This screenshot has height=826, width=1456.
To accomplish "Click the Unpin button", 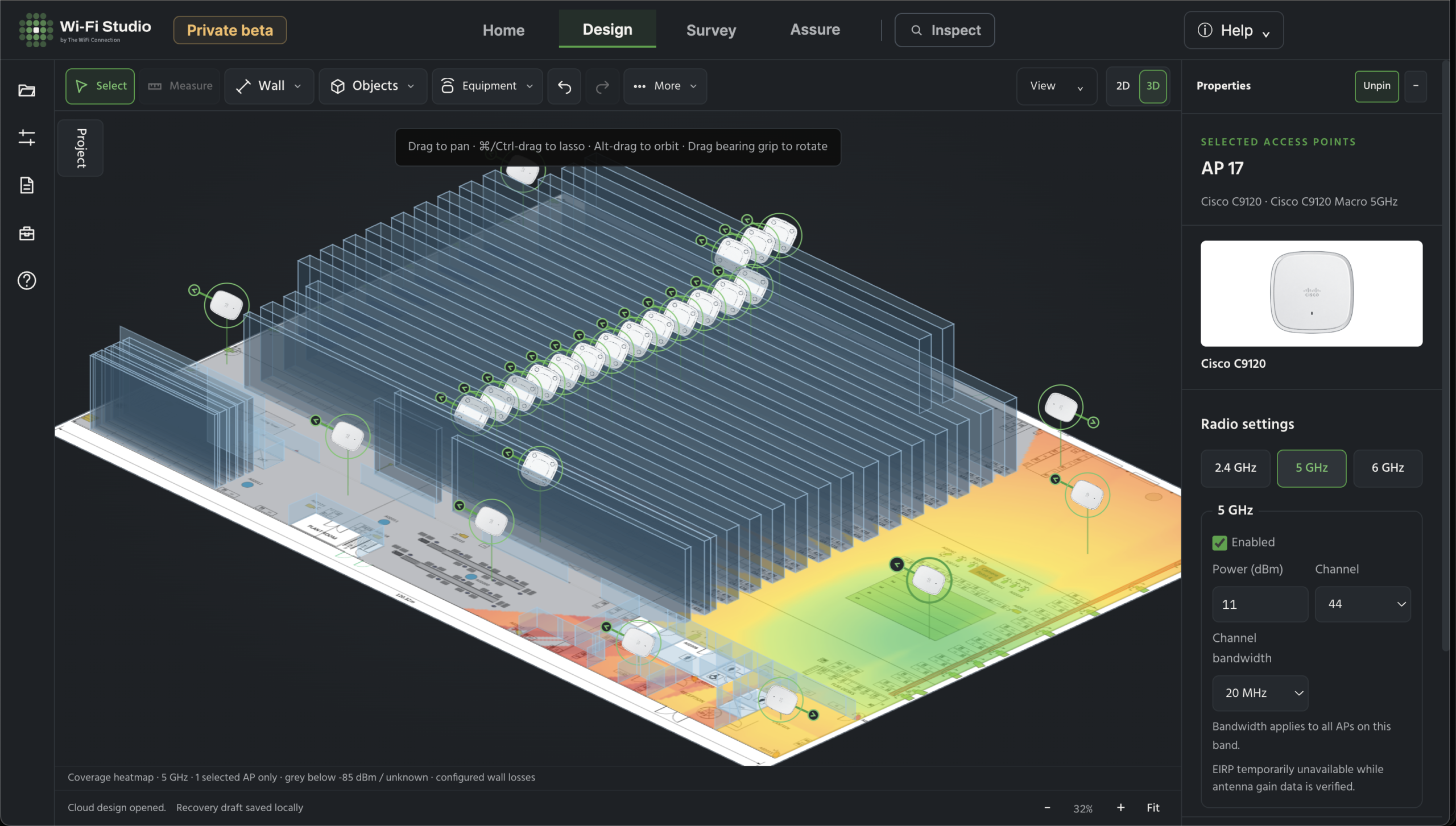I will coord(1376,86).
